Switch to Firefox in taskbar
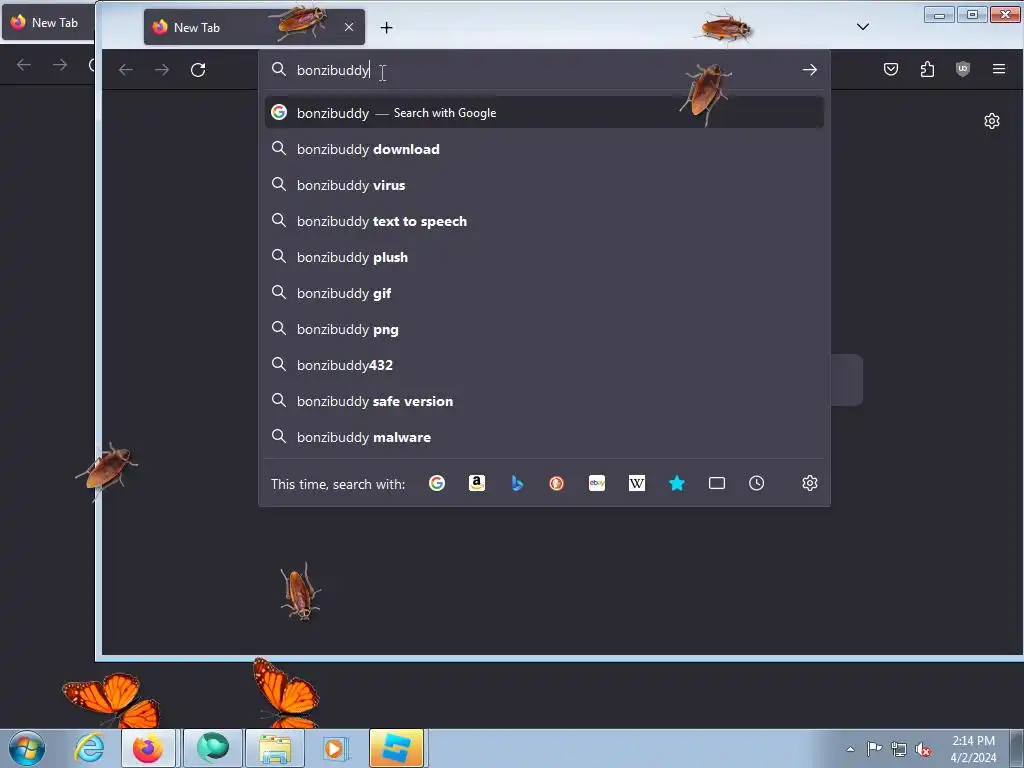This screenshot has height=768, width=1024. point(148,748)
